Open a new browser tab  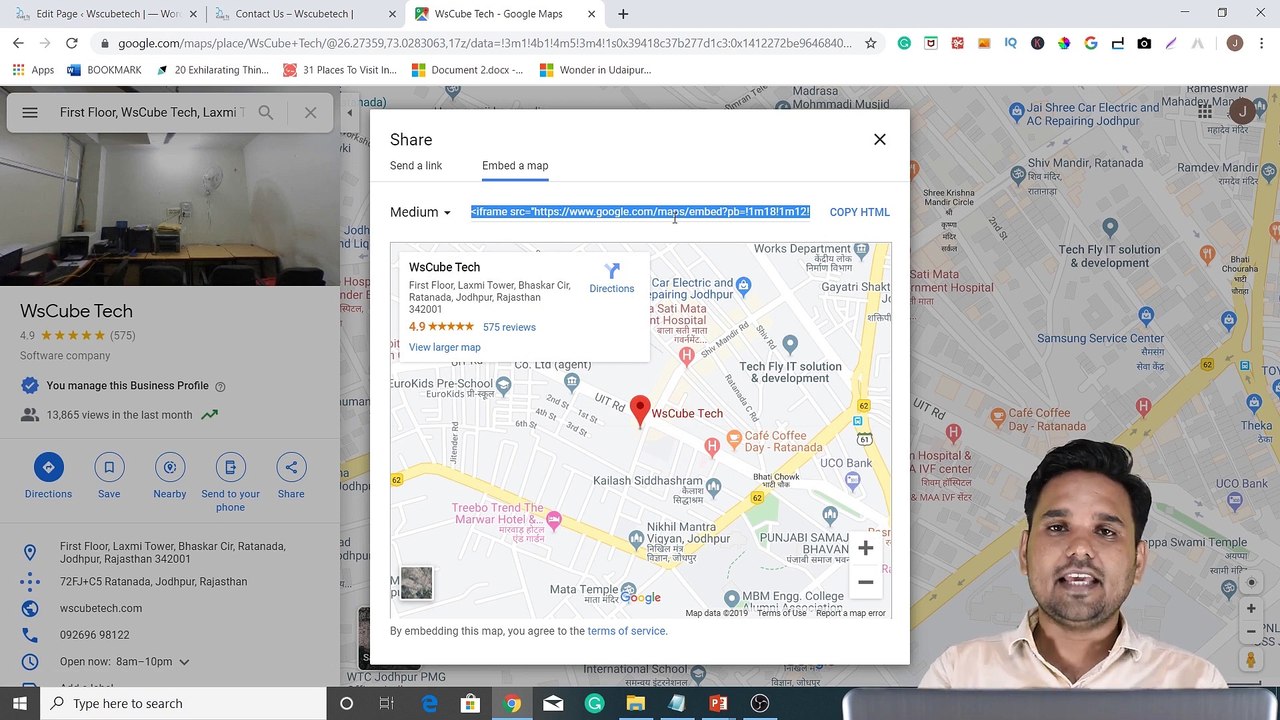623,14
